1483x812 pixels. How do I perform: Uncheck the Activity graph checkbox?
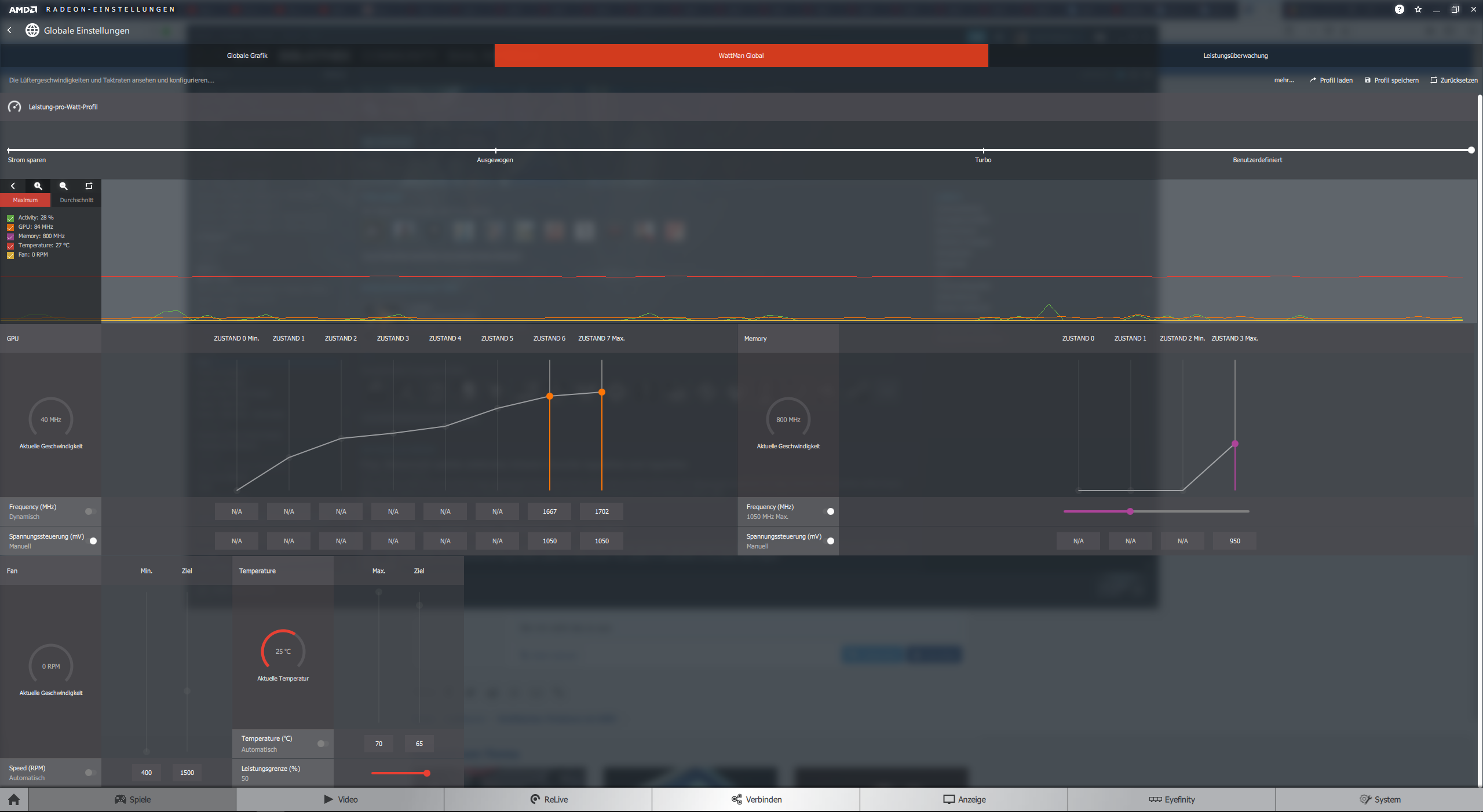pyautogui.click(x=10, y=218)
